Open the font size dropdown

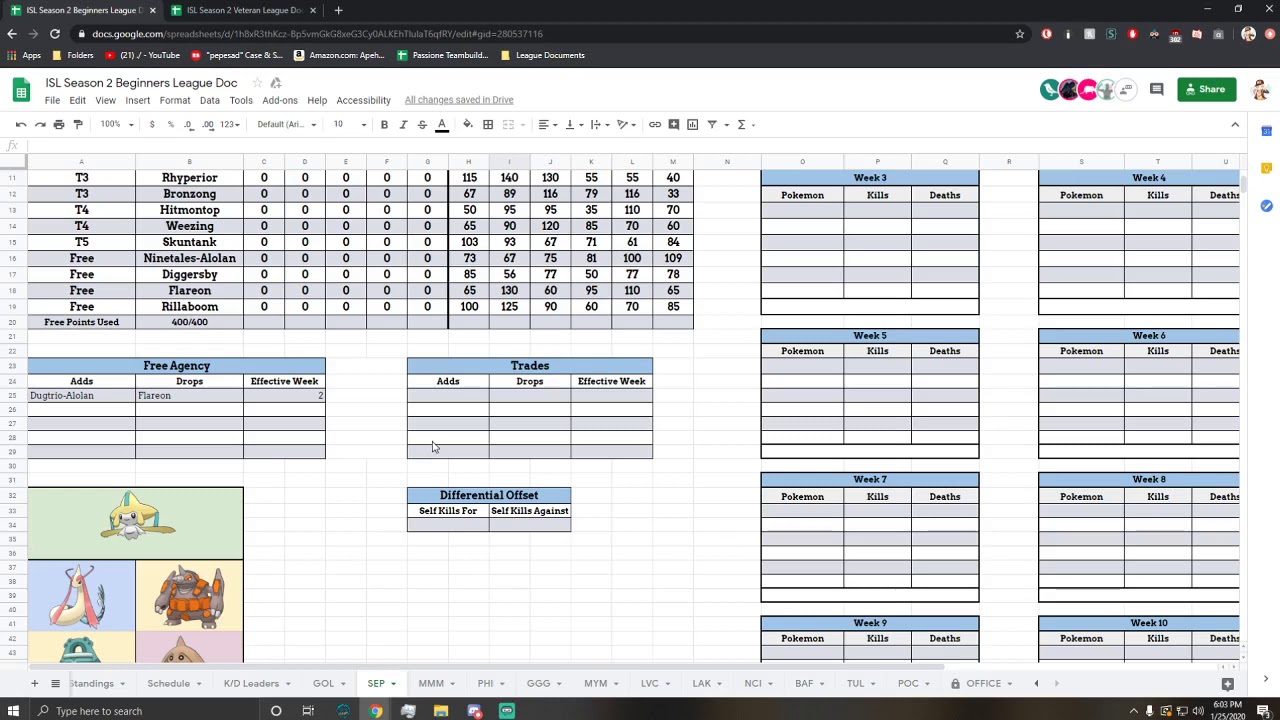tap(349, 124)
